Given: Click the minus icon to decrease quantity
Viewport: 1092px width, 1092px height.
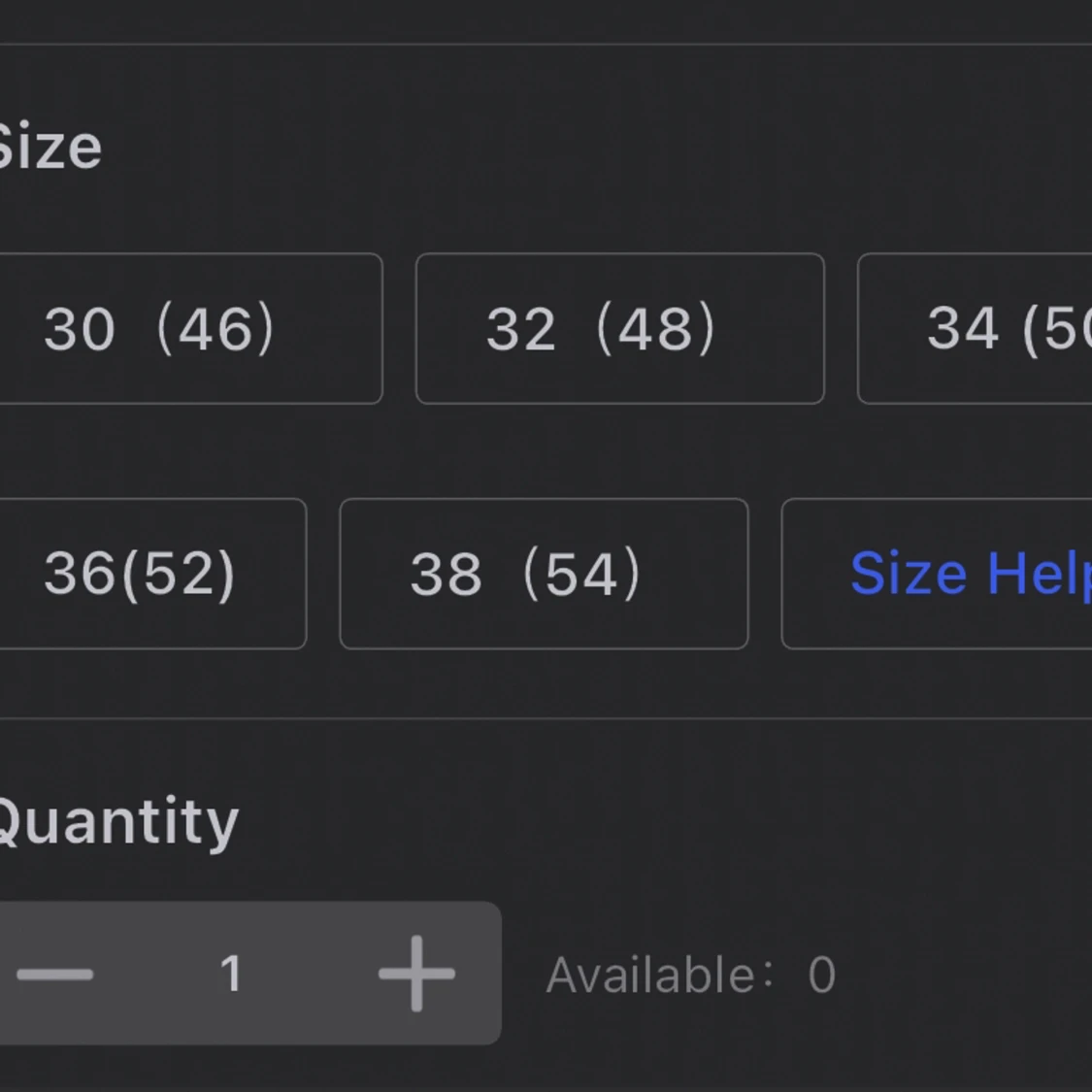Looking at the screenshot, I should 55,974.
